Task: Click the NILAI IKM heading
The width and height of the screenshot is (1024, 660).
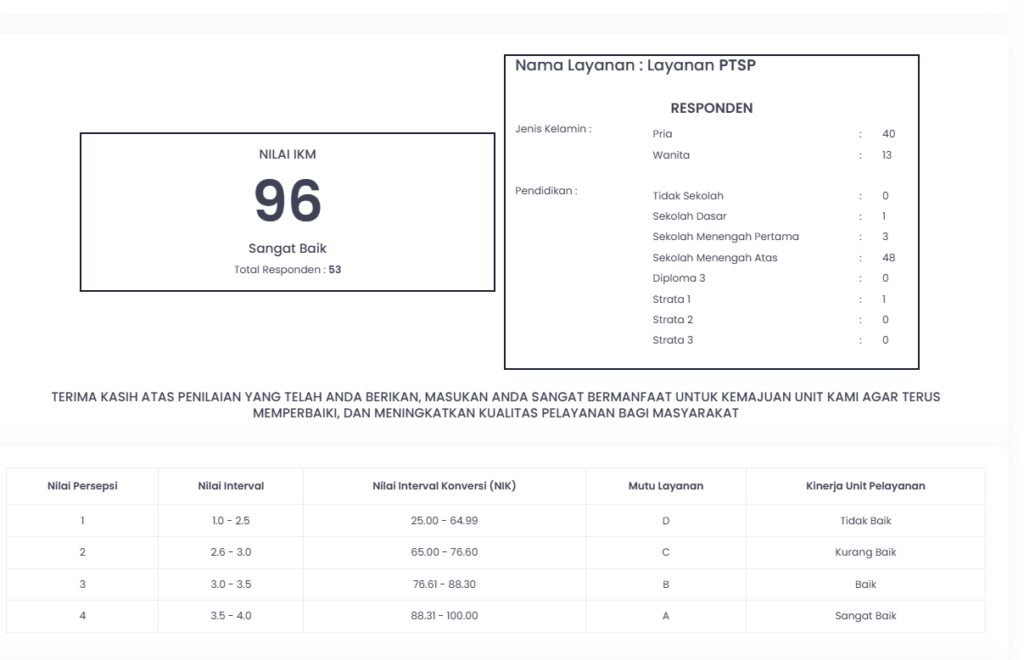Action: [x=287, y=155]
